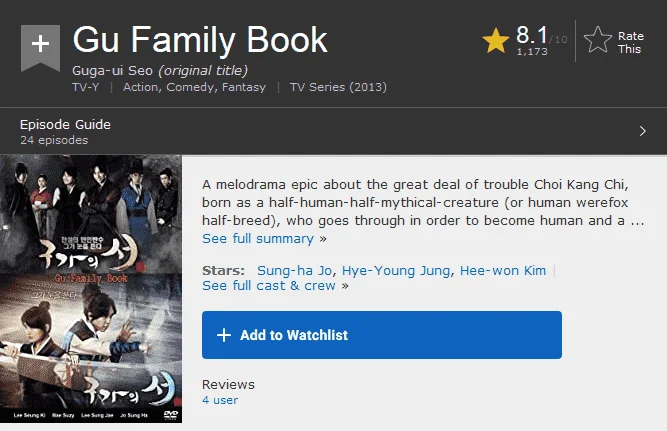This screenshot has height=431, width=667.
Task: Open the 4 user reviews link
Action: pyautogui.click(x=220, y=400)
